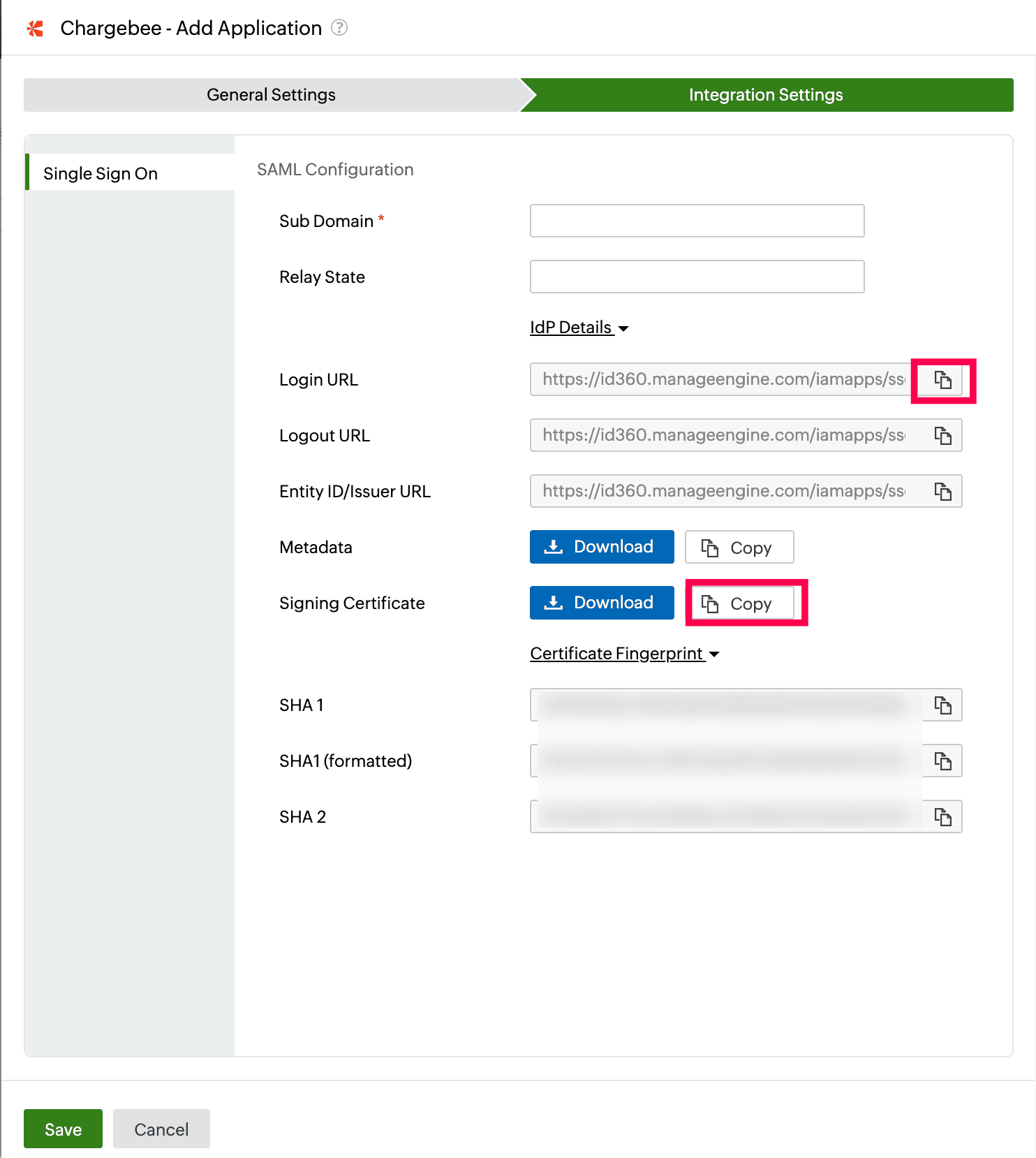Click the Entity ID/Issuer URL label
The image size is (1036, 1158).
355,492
